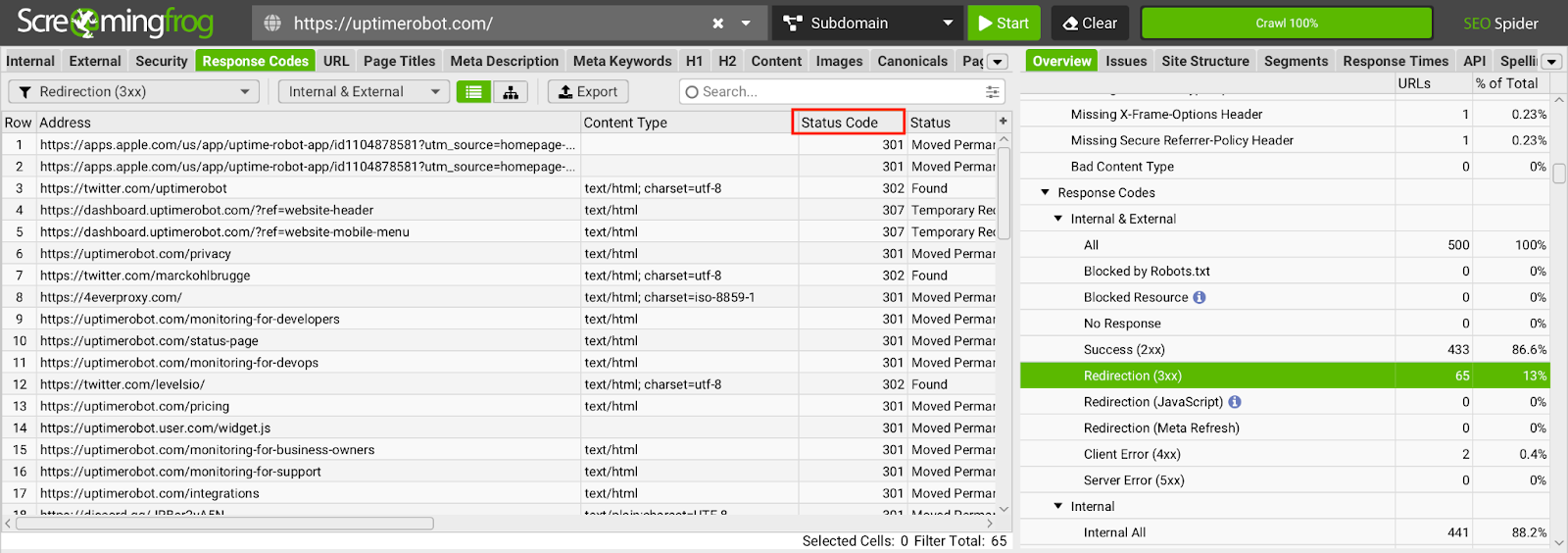Select Redirection (3xx) in overview
Screen dimensions: 1568x553
(1285, 376)
